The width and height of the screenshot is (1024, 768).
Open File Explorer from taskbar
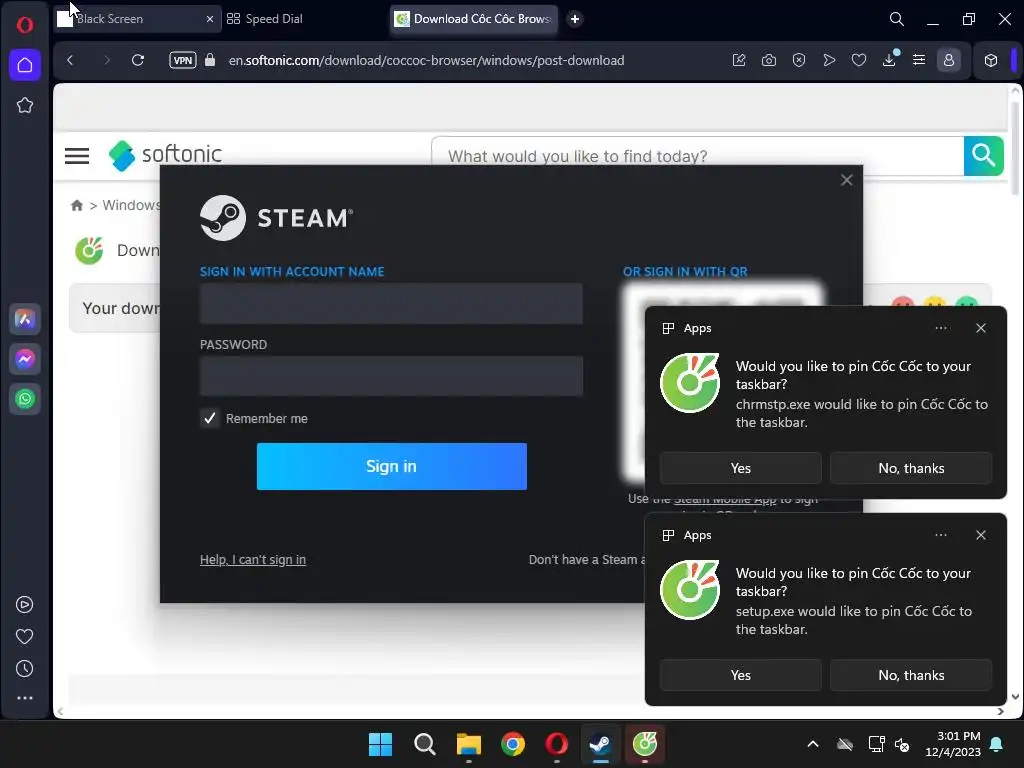(x=469, y=744)
